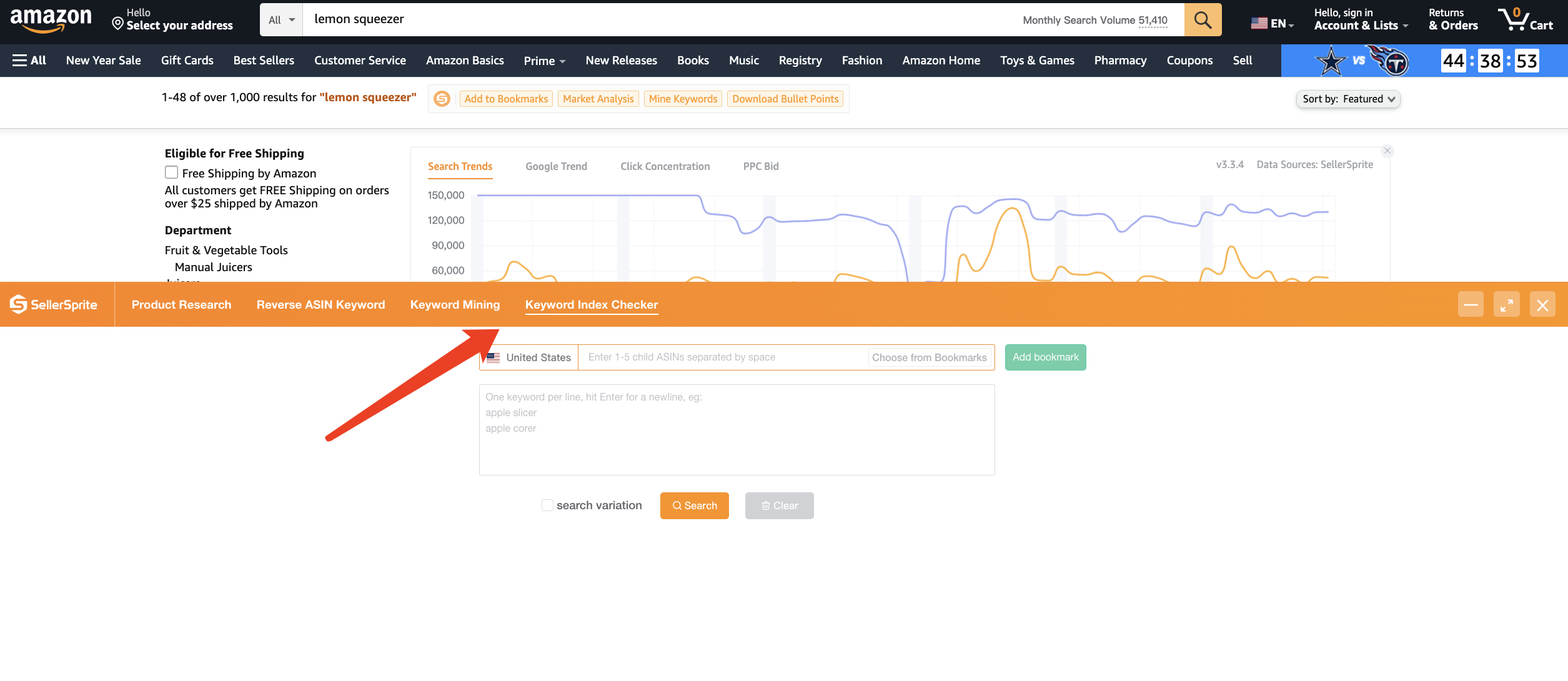Click the Amazon logo
The image size is (1568, 681).
tap(51, 20)
